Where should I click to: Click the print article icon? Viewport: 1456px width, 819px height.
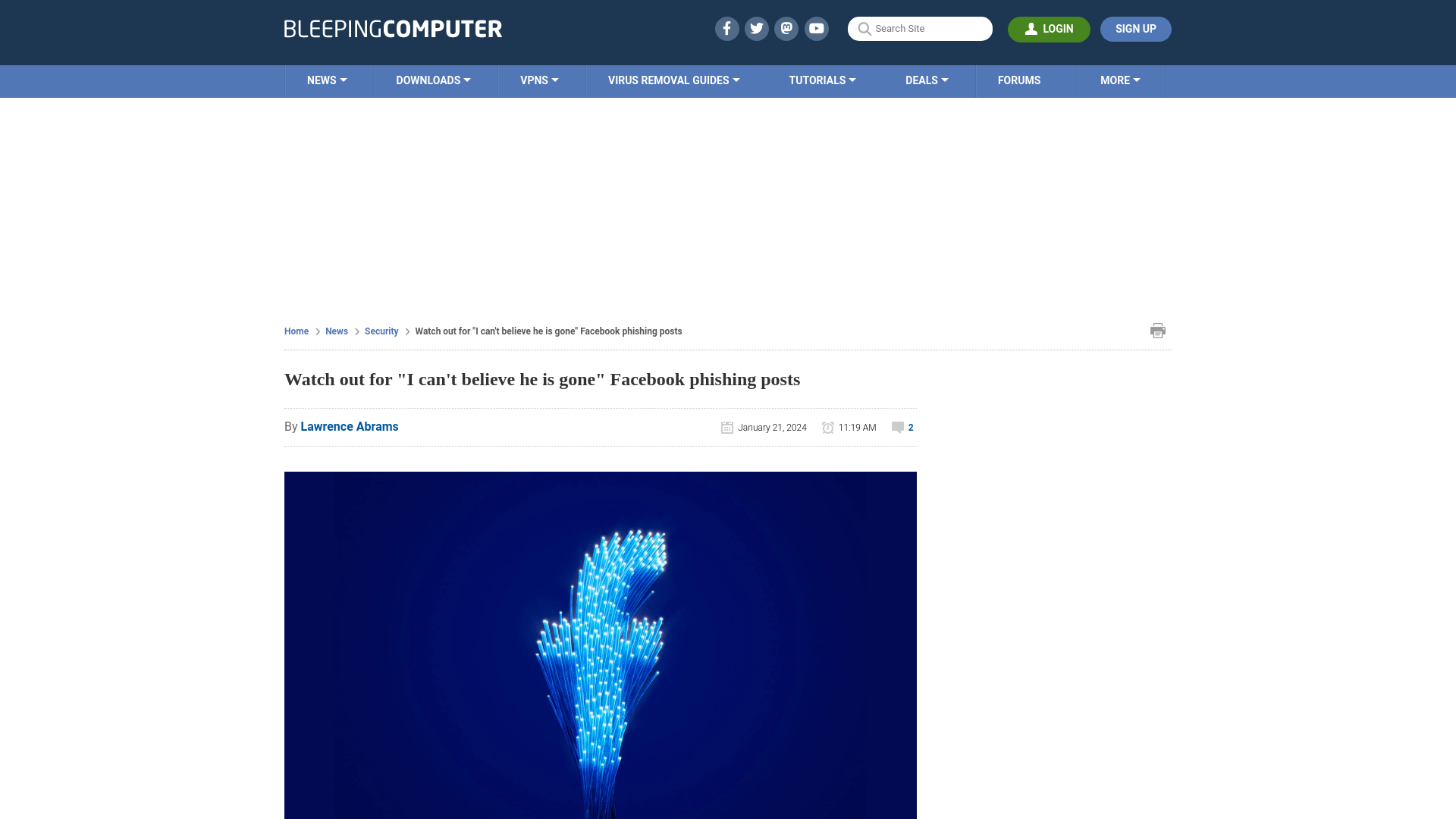tap(1158, 330)
